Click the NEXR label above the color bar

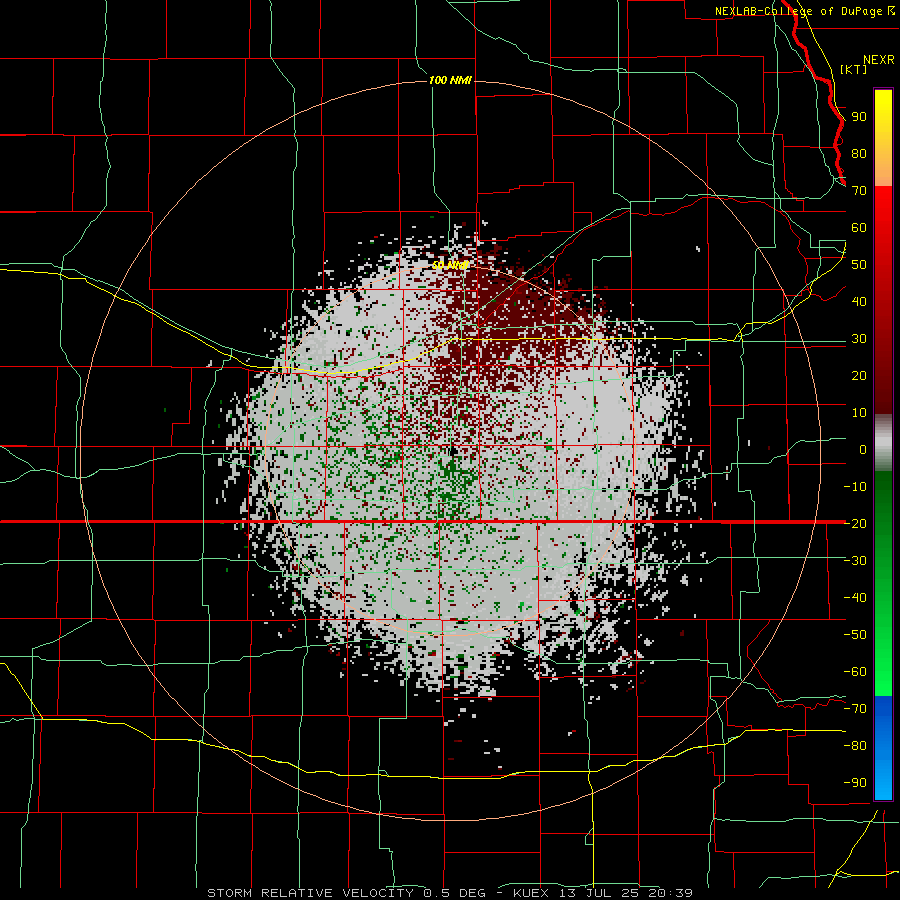(879, 60)
